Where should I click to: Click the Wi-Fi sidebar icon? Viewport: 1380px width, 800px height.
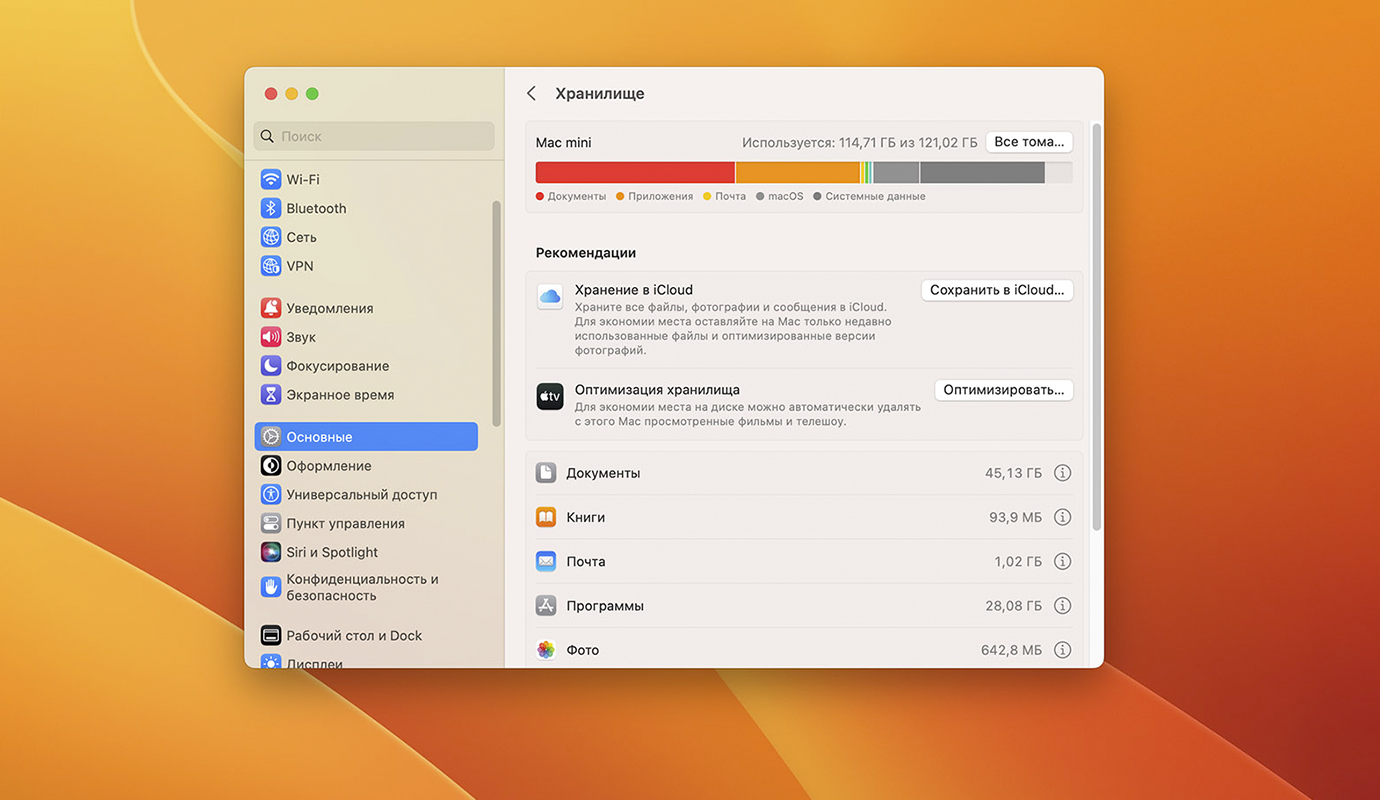point(271,179)
